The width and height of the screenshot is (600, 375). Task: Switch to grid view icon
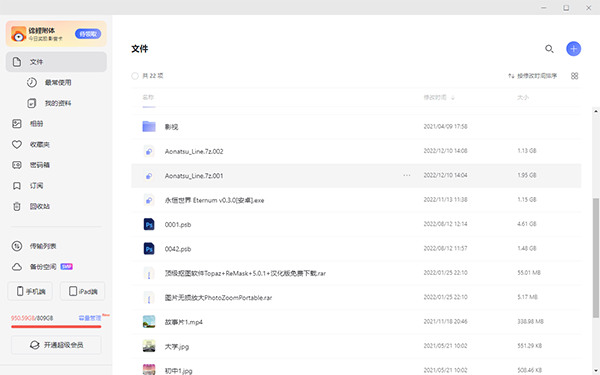(574, 76)
